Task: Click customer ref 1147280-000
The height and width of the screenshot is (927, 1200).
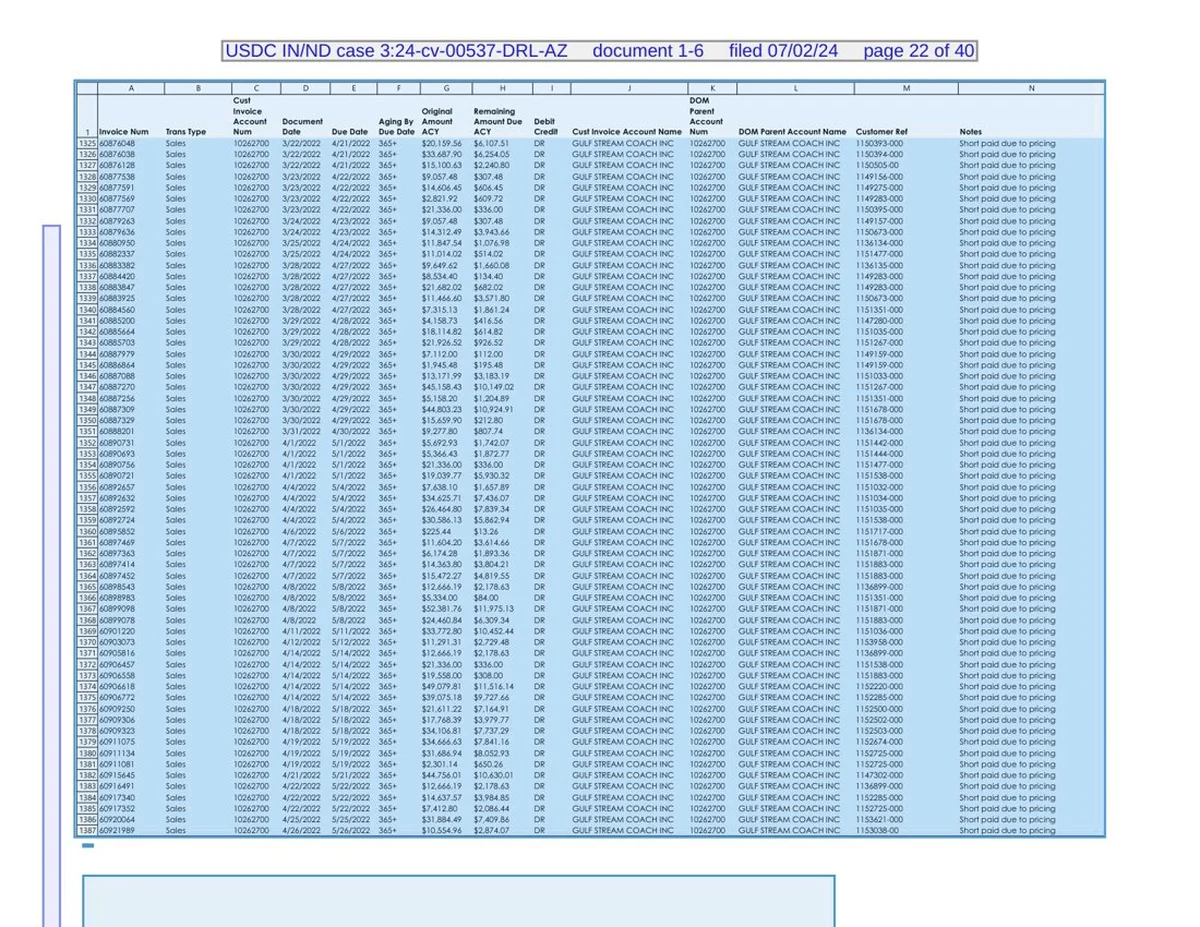Action: tap(879, 320)
